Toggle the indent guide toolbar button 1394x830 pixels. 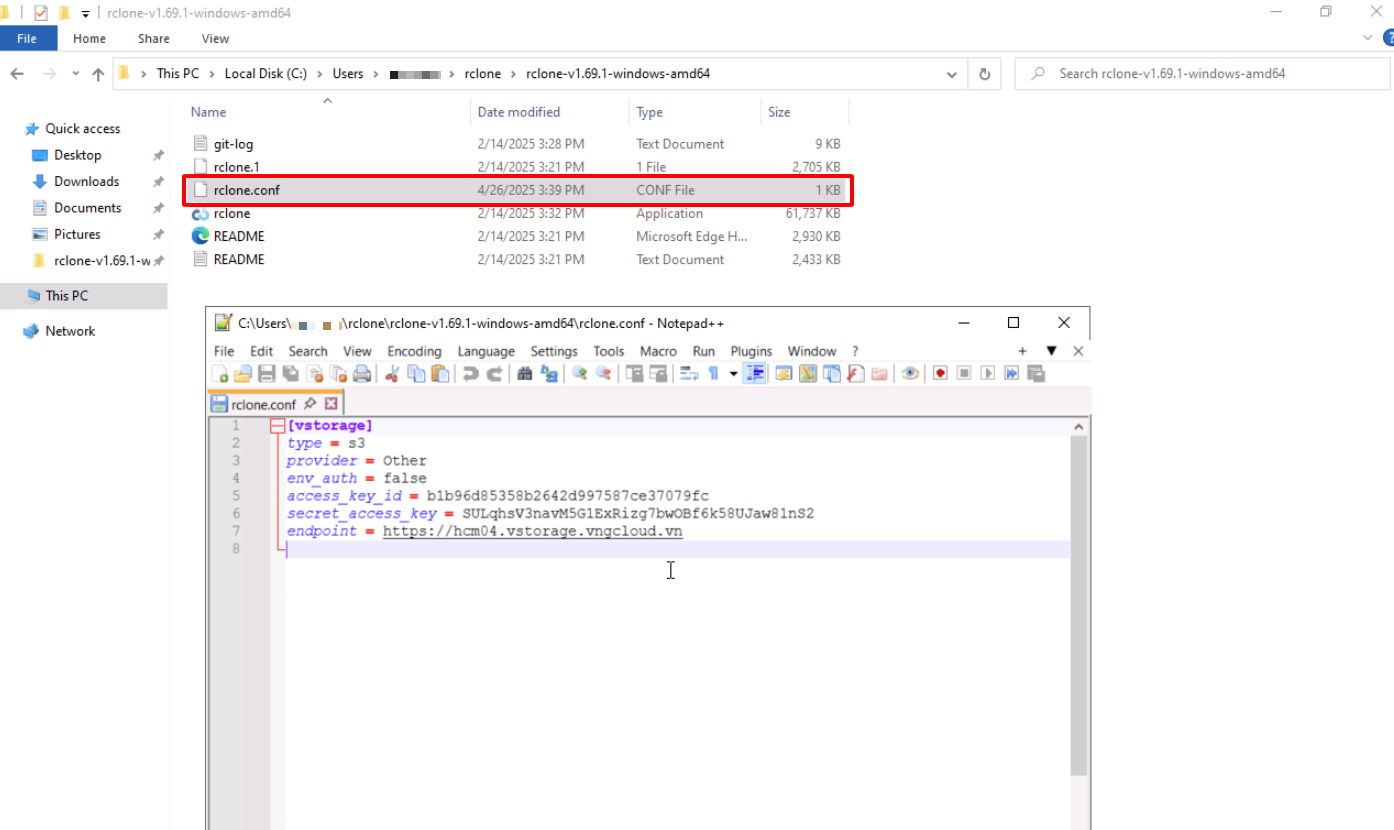(755, 374)
